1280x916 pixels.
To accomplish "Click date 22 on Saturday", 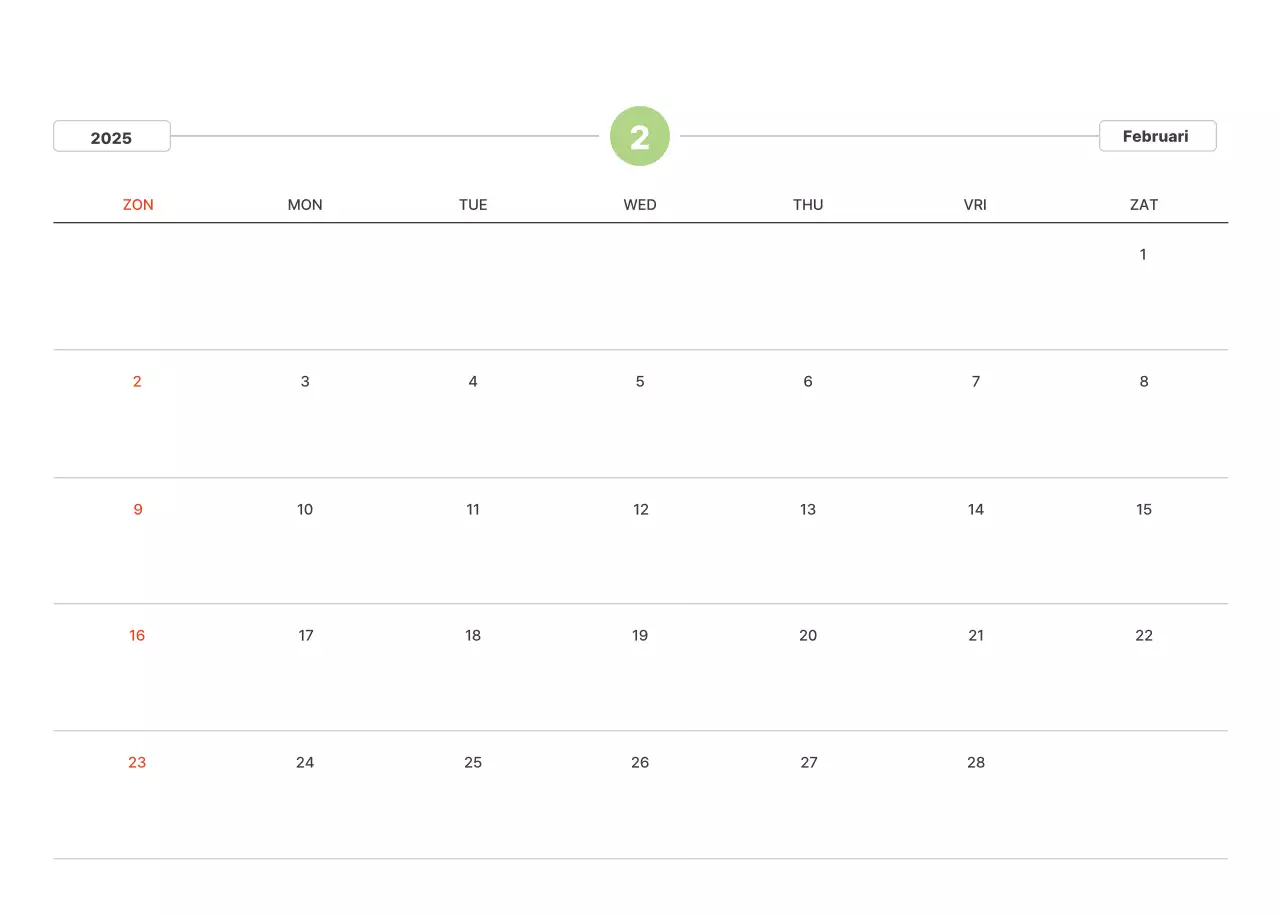I will pos(1144,635).
